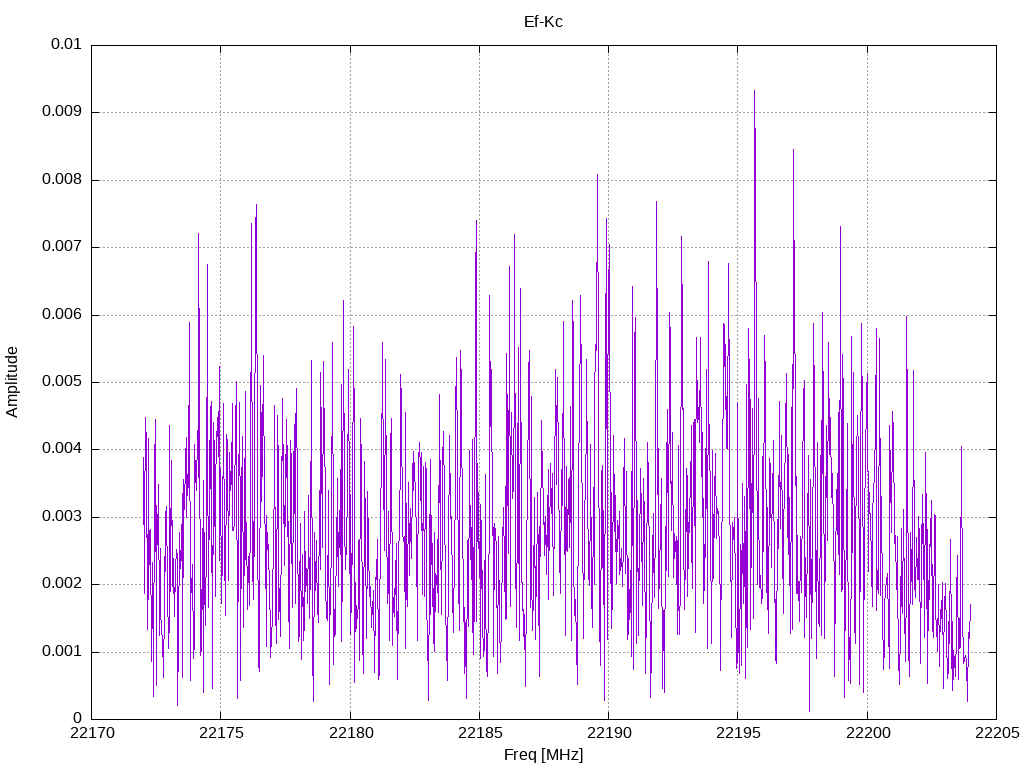1024x768 pixels.
Task: Click the x-axis tick label 22195
Action: 739,733
